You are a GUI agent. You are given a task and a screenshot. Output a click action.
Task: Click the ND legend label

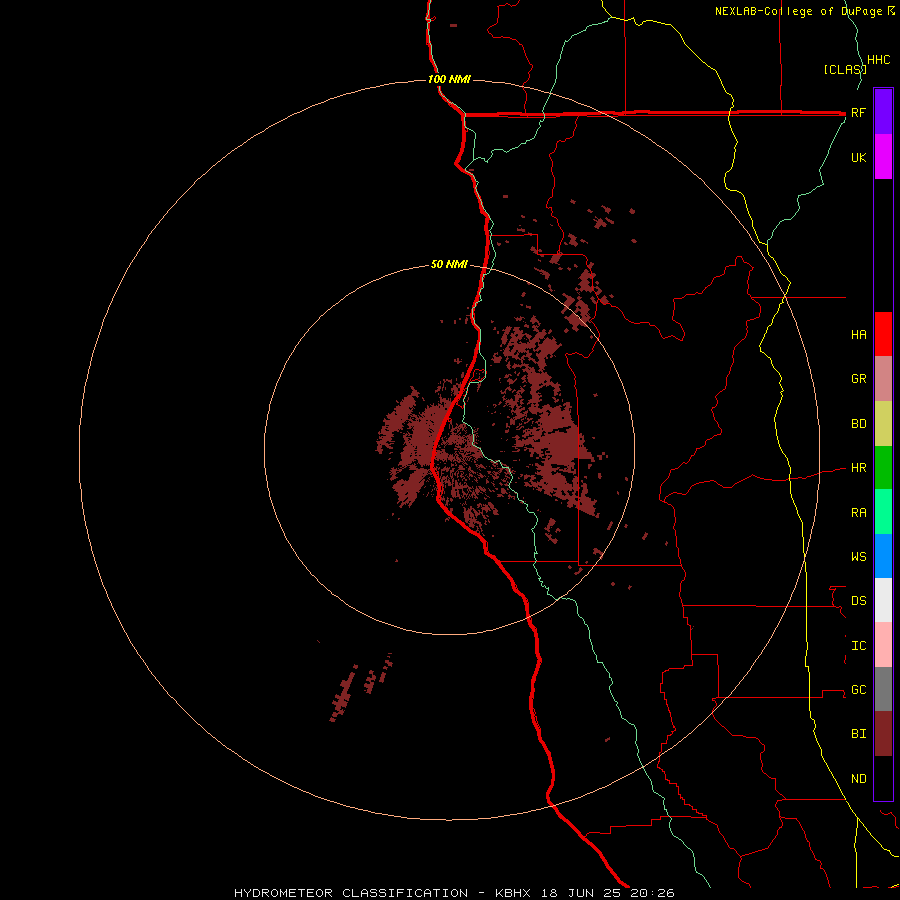[x=859, y=778]
